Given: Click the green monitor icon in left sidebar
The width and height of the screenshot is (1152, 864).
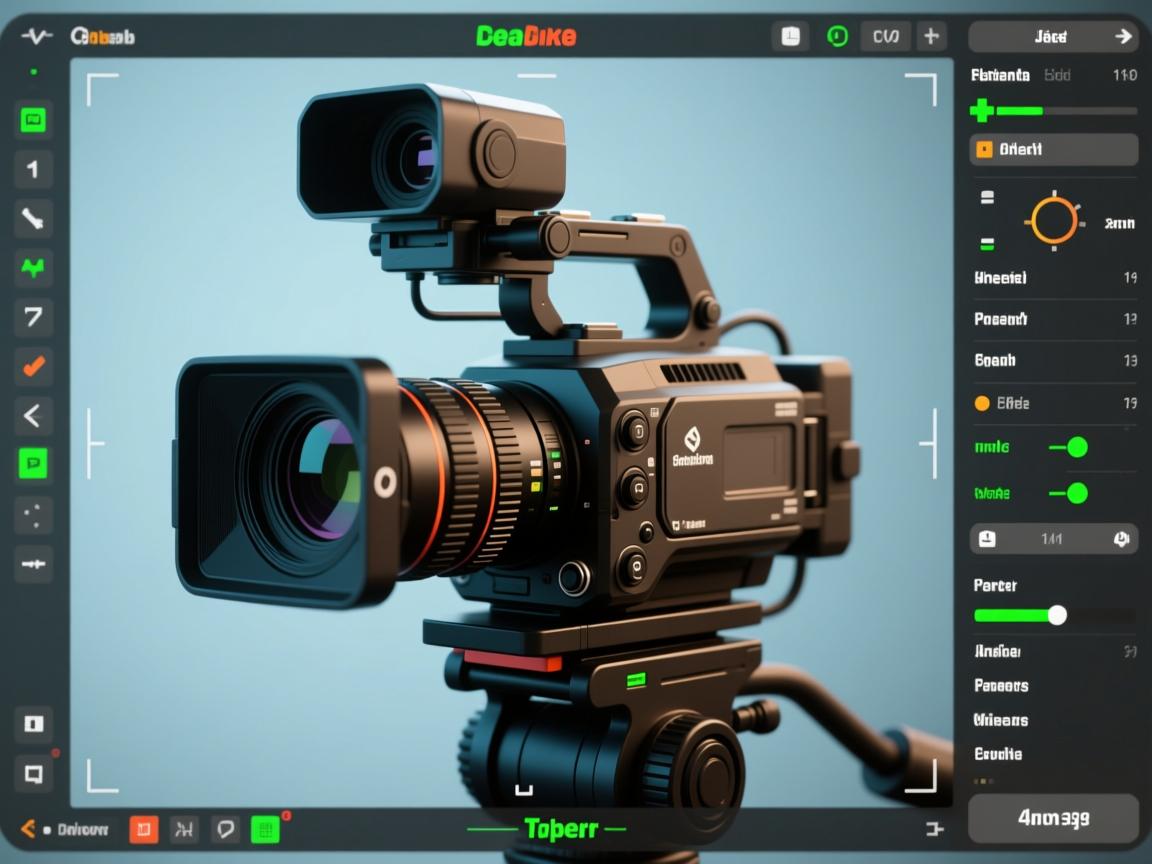Looking at the screenshot, I should coord(33,120).
